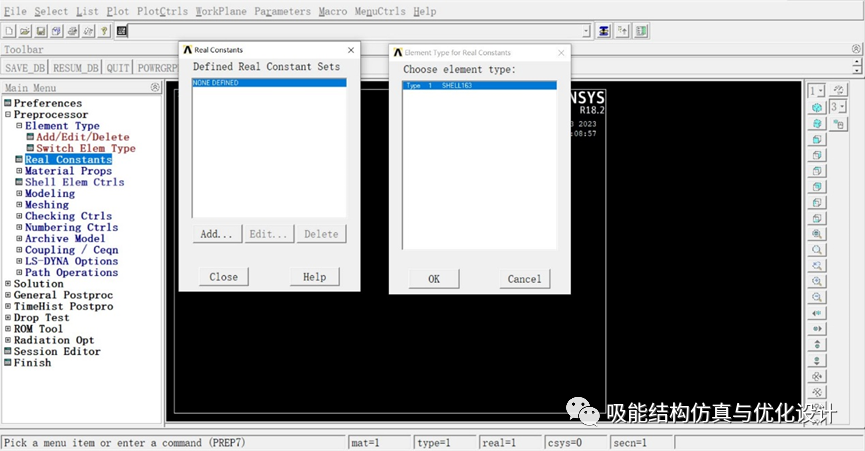Click the Save Analysis floppy disk icon
This screenshot has height=451, width=865.
41,31
